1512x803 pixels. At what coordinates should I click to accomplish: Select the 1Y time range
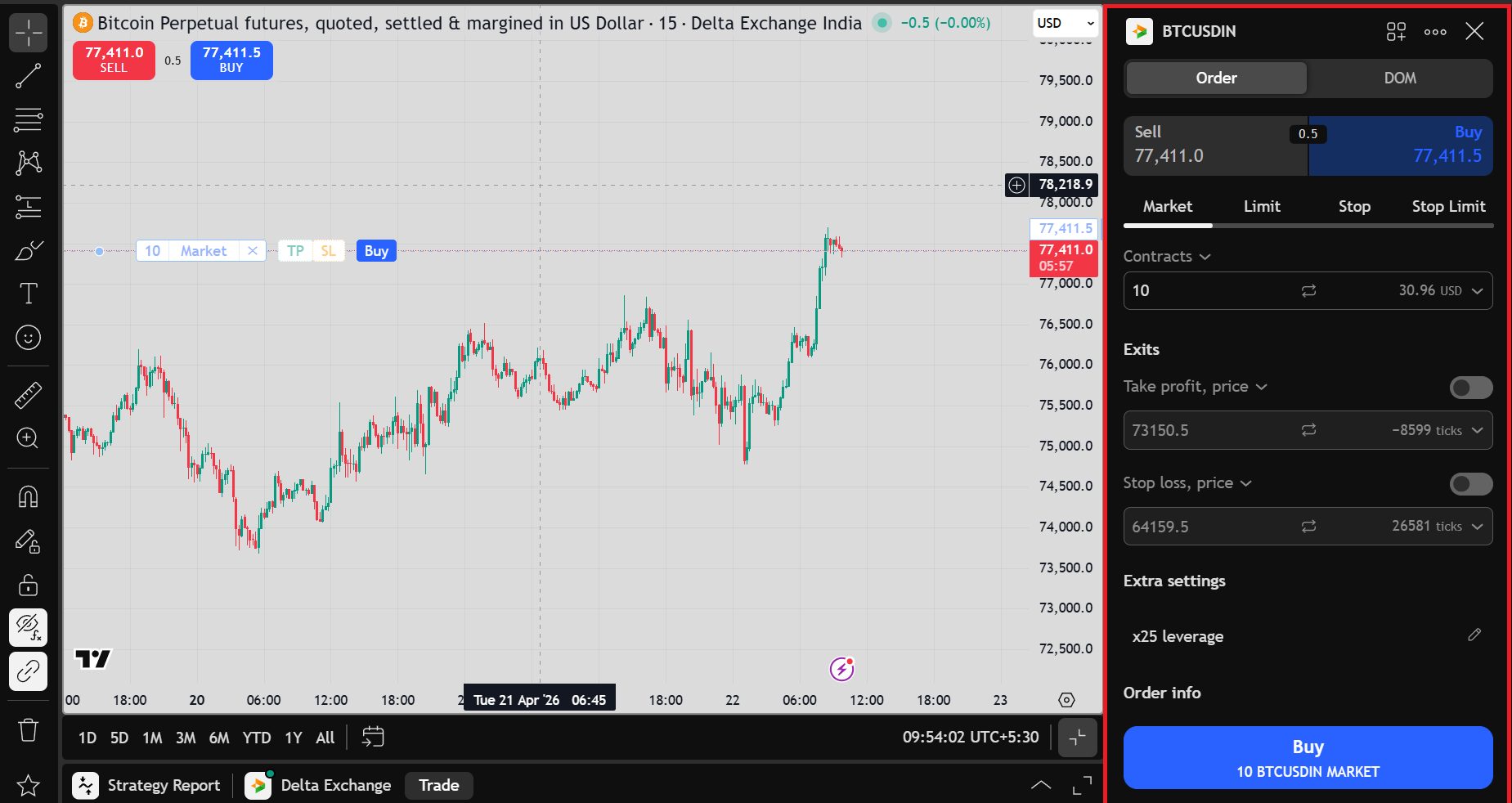pyautogui.click(x=294, y=738)
